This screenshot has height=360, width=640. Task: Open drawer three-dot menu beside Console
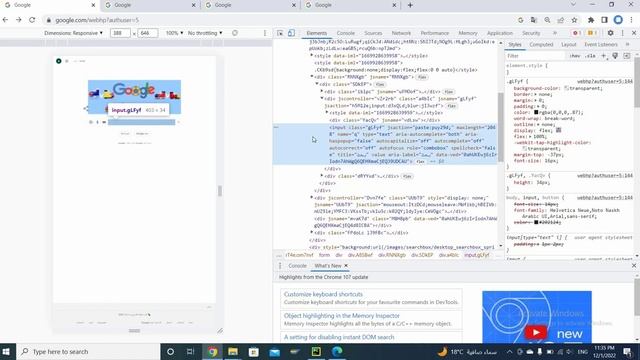tap(280, 266)
